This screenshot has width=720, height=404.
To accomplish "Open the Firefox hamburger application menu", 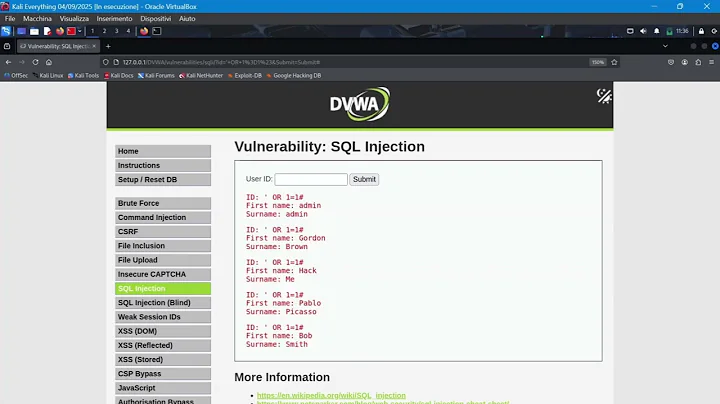I will (711, 62).
